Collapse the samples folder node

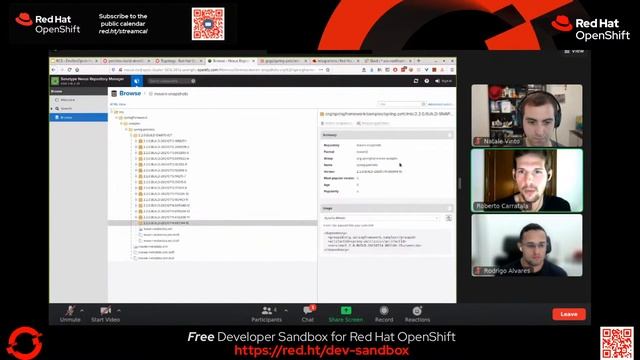tap(121, 123)
